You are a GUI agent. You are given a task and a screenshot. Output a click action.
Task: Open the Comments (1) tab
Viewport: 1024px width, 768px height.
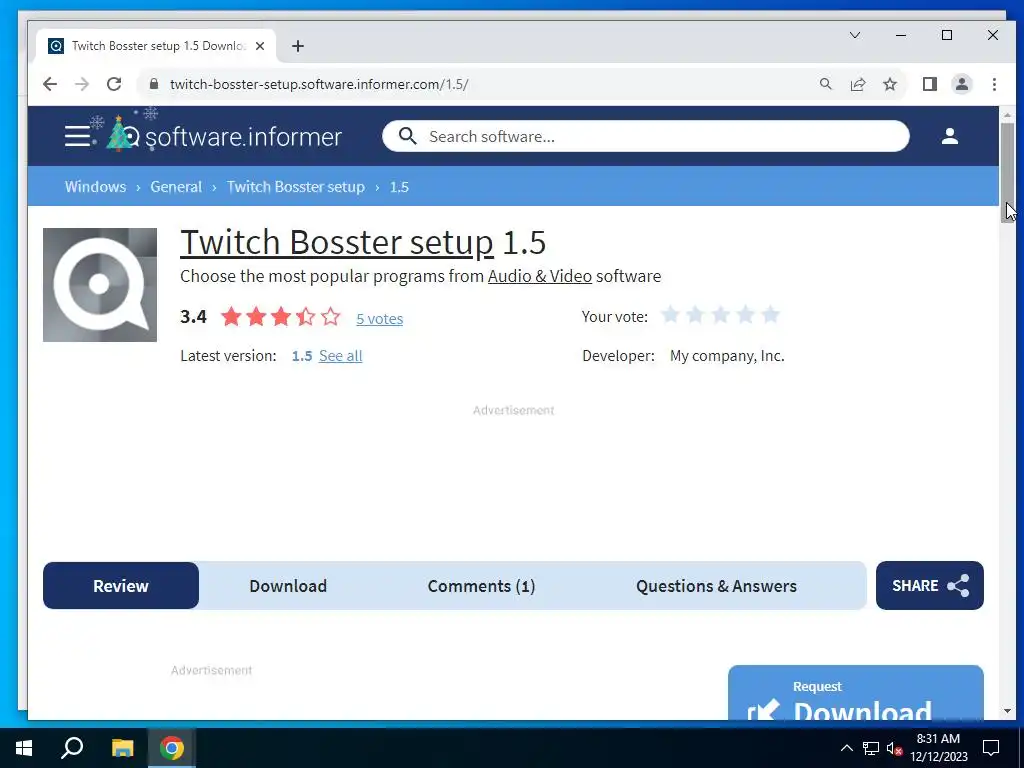[x=481, y=586]
